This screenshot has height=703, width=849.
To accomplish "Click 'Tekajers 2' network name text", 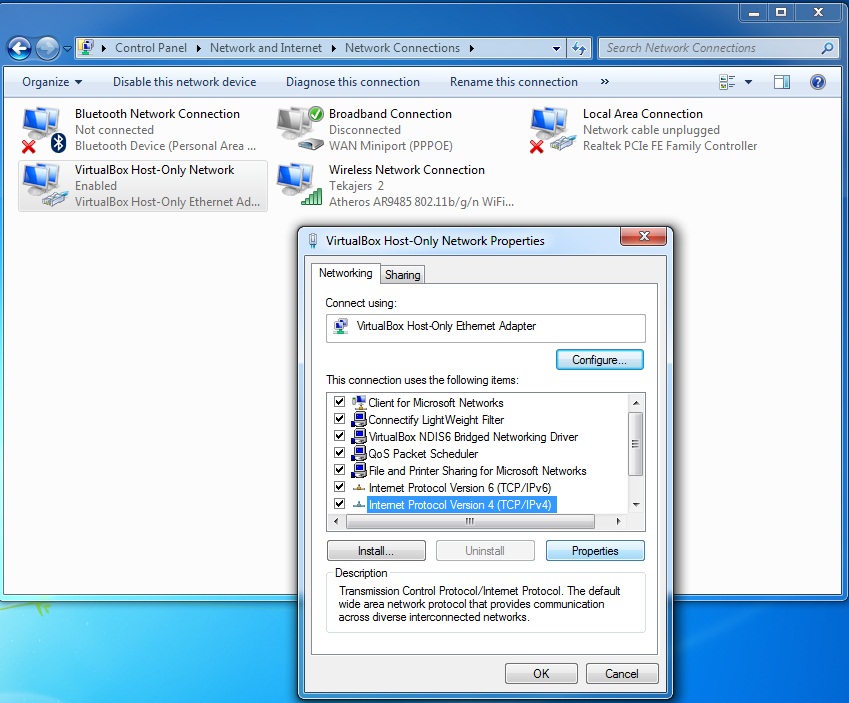I will [356, 186].
